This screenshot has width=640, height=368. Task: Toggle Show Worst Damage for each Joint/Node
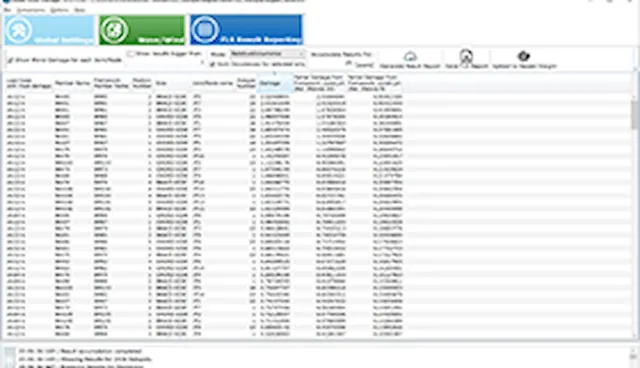(11, 60)
